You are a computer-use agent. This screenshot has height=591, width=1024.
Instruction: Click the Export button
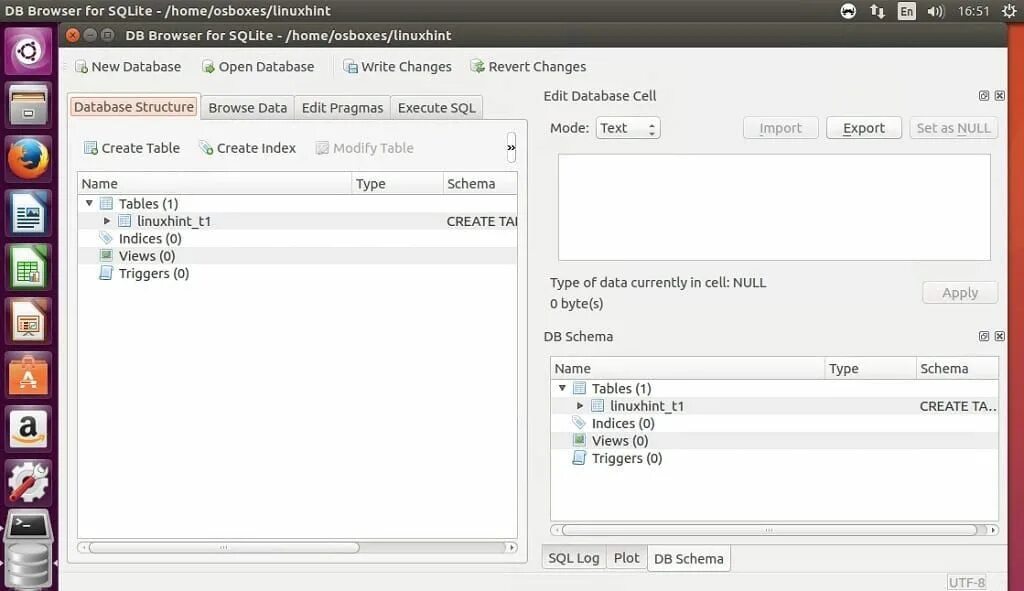(x=863, y=128)
